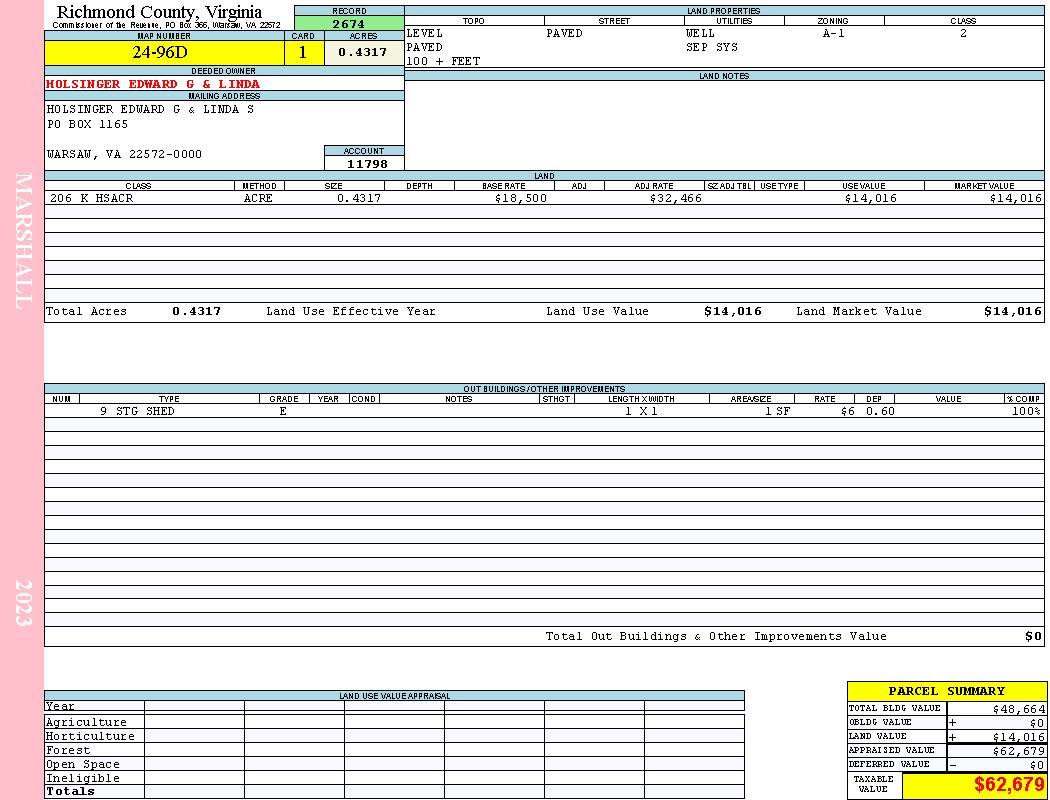Click the Land Use Value label

click(597, 311)
